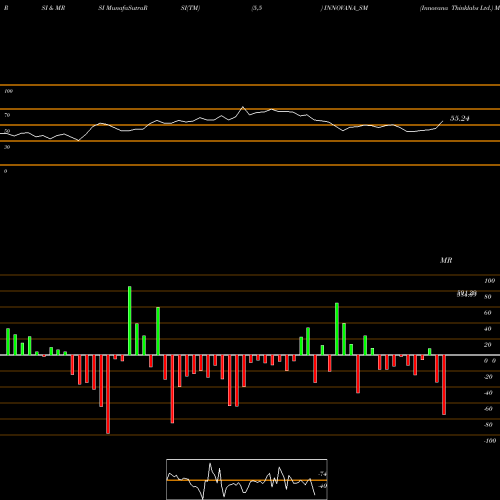The height and width of the screenshot is (500, 500).
Task: Select the last red bar at histogram's right end
Action: tap(444, 385)
